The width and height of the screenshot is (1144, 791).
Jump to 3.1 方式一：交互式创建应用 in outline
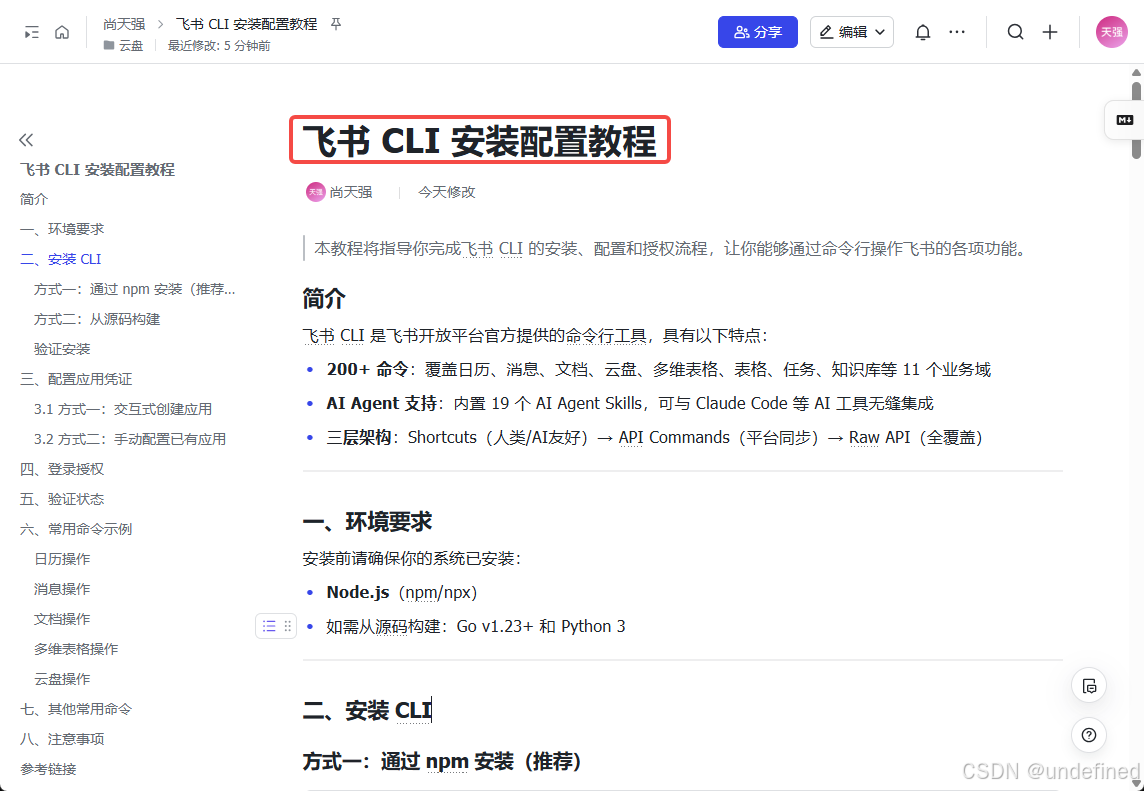(x=123, y=409)
